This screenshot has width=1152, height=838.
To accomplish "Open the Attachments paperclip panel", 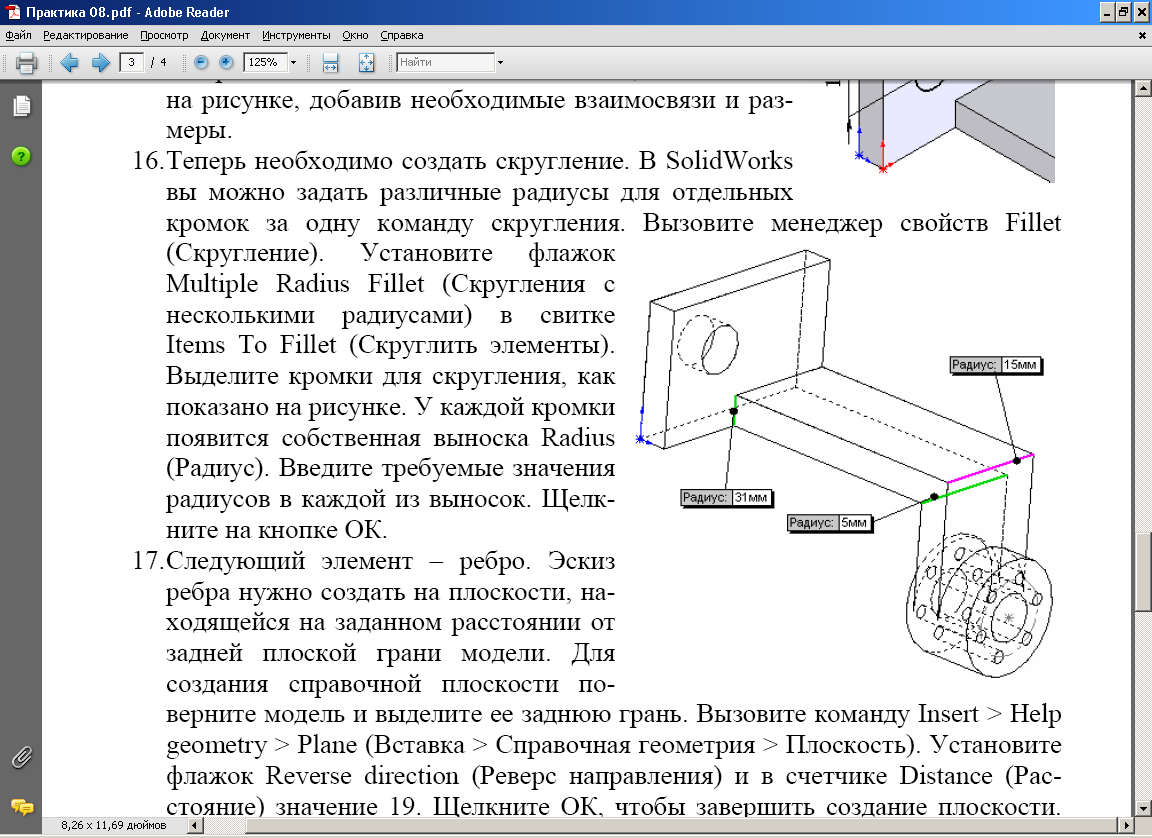I will click(21, 757).
